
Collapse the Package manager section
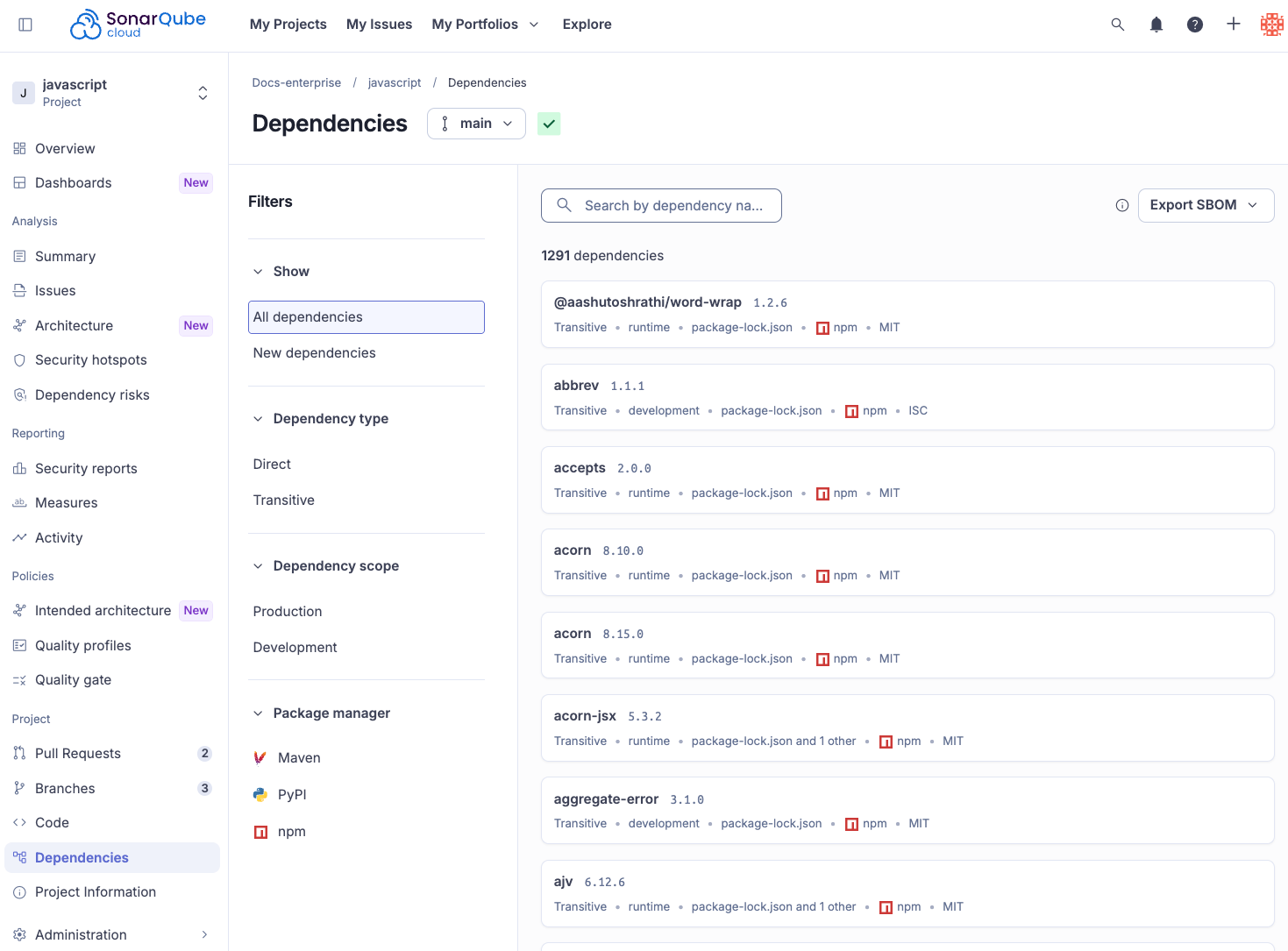[322, 713]
